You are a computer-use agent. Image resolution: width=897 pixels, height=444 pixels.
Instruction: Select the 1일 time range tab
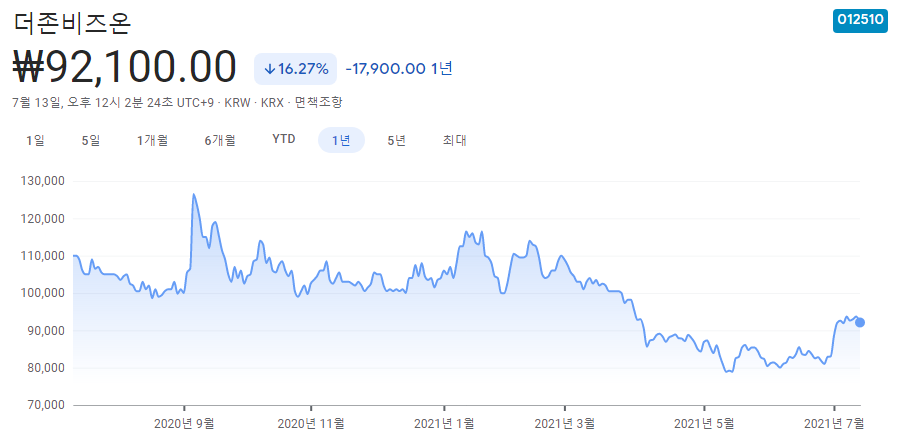click(35, 140)
